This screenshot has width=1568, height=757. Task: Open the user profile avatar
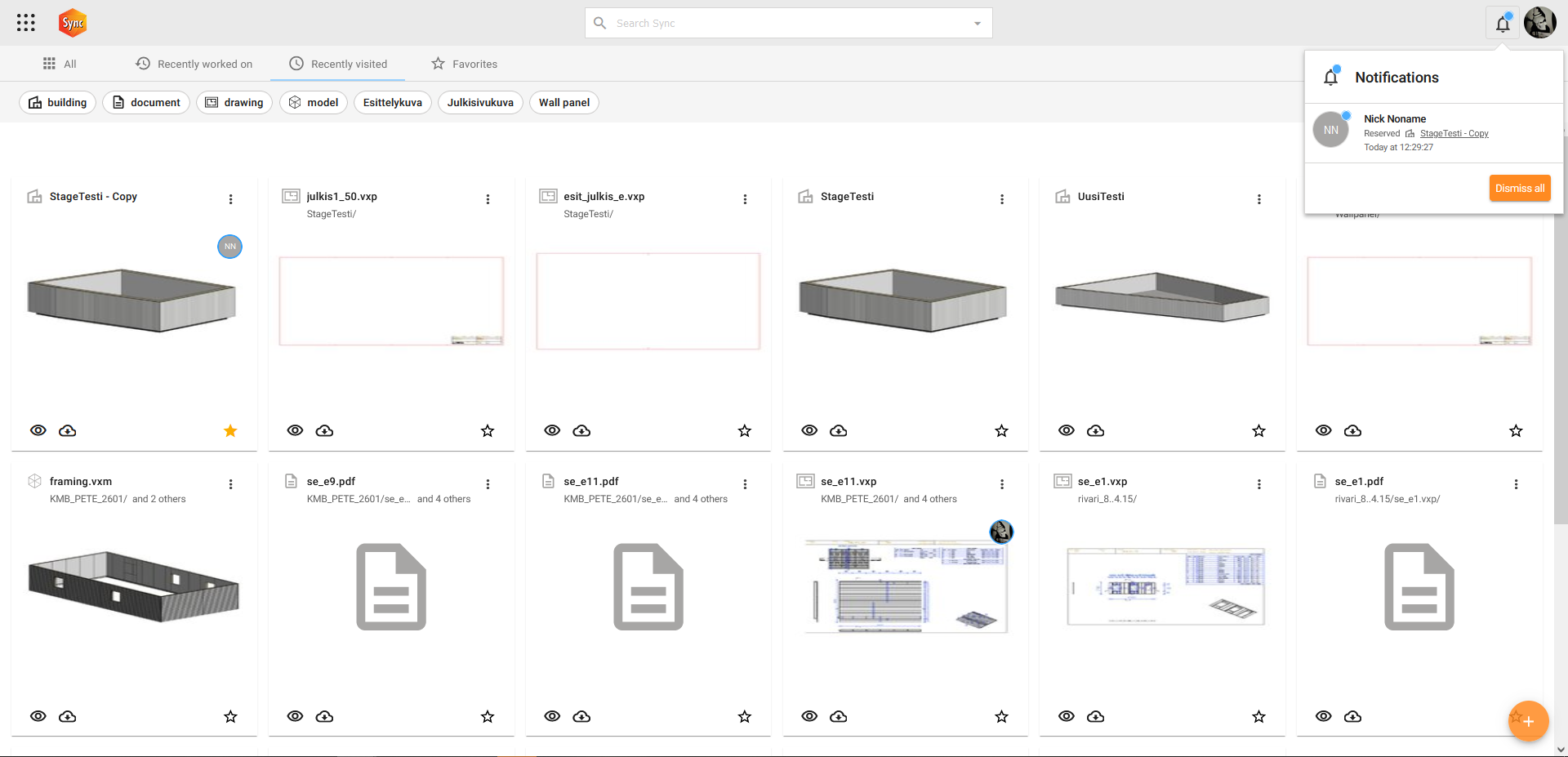[1539, 23]
